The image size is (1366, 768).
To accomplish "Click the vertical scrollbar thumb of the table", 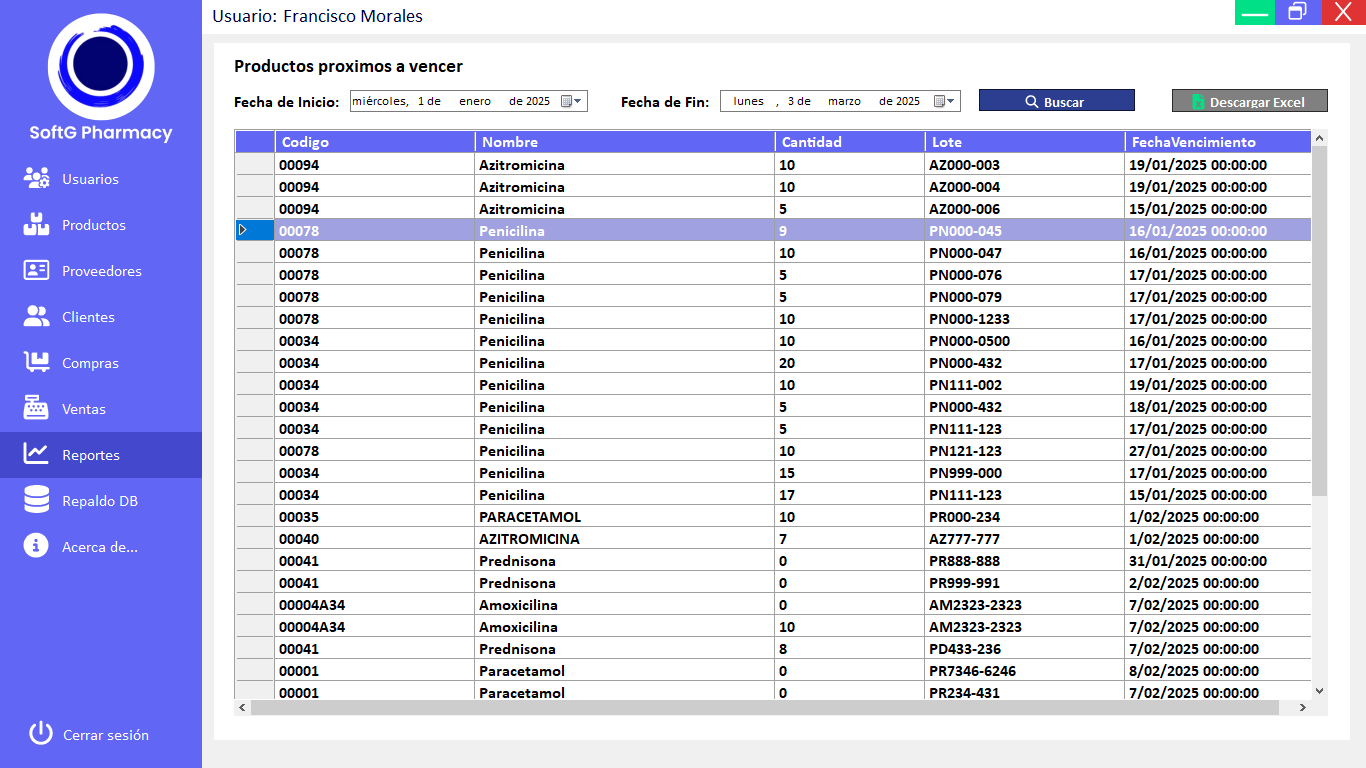I will (x=1319, y=320).
